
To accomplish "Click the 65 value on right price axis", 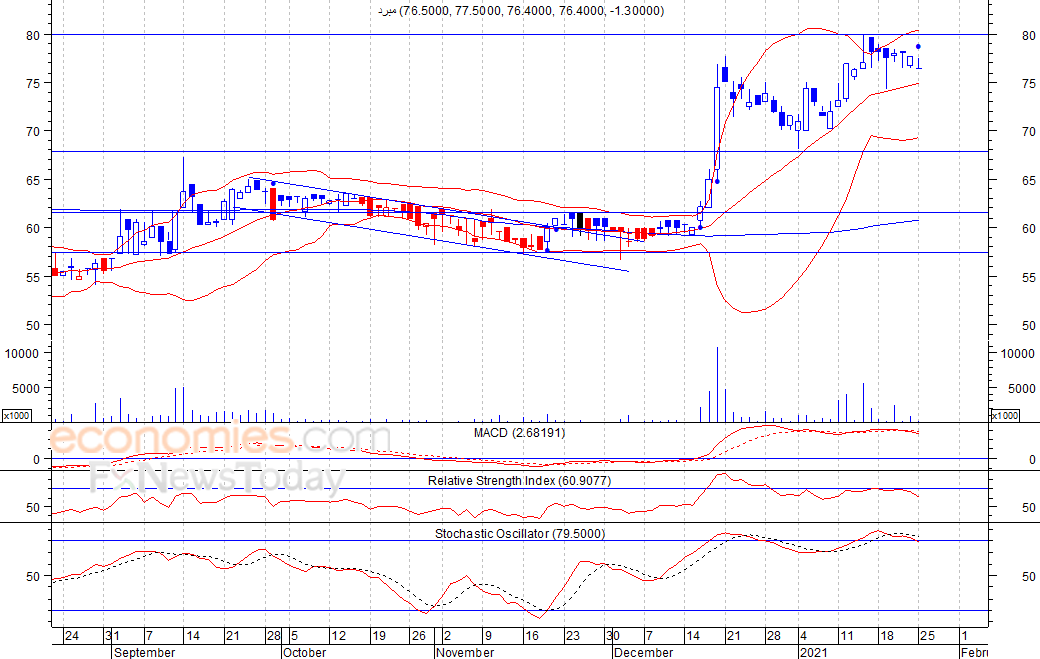I will pos(1029,180).
